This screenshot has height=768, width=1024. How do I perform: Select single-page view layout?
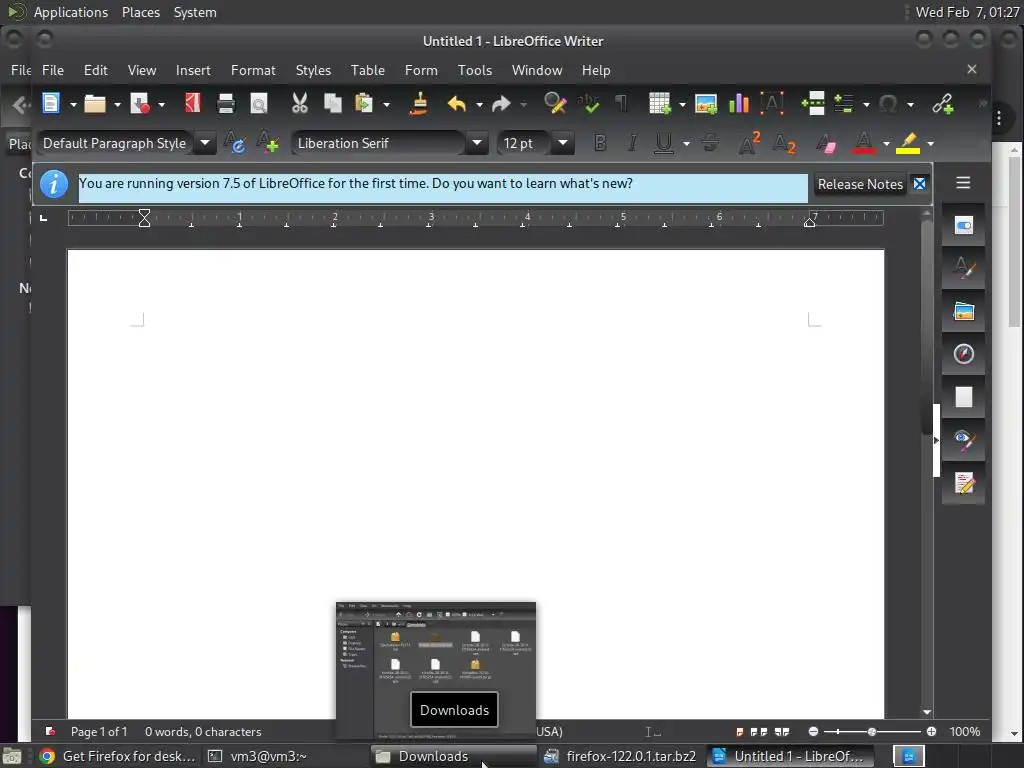click(x=740, y=731)
